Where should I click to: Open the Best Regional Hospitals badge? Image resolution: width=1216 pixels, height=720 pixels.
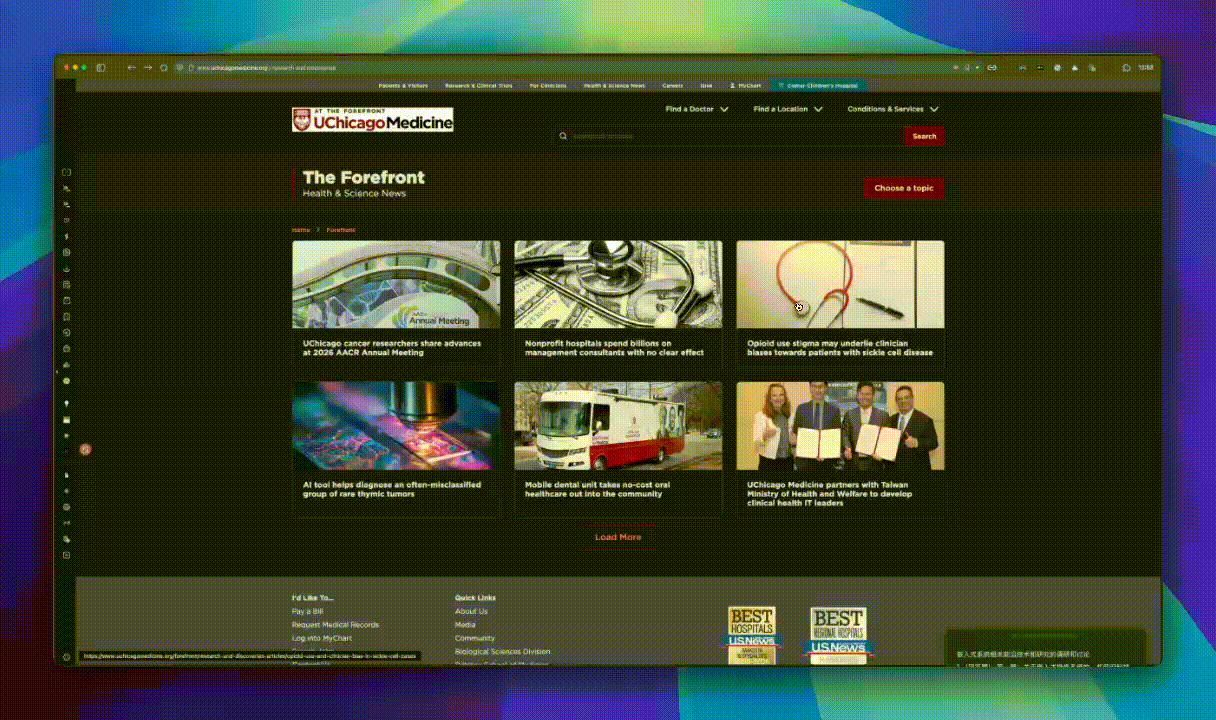(838, 636)
